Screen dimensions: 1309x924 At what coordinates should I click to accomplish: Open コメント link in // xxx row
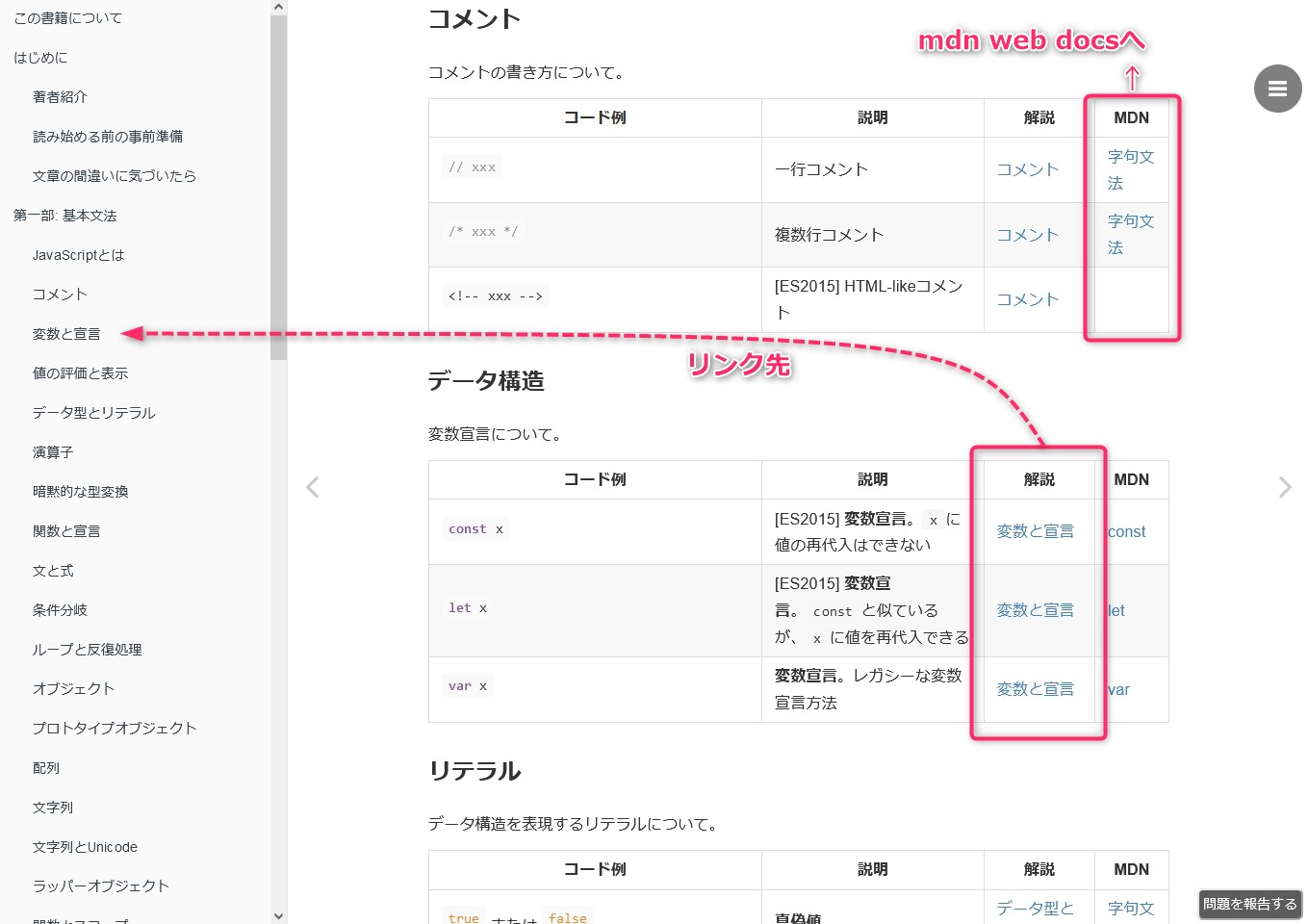click(x=1028, y=169)
